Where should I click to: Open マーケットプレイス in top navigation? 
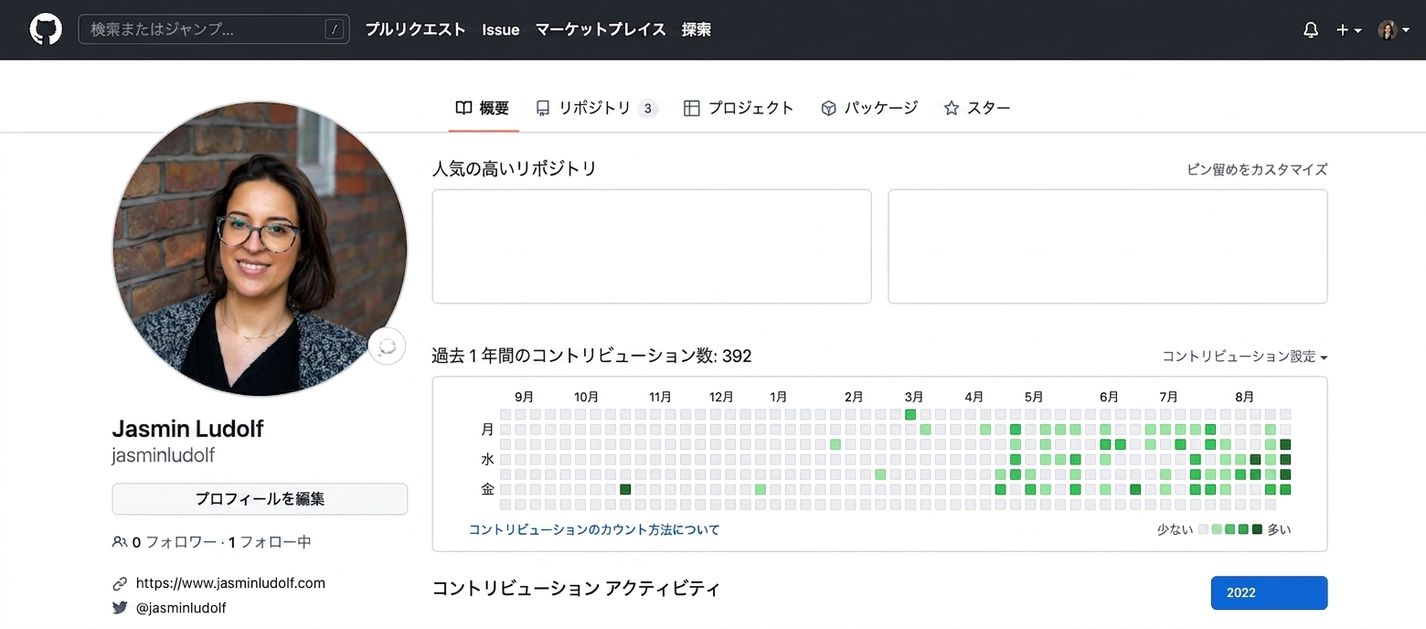[x=600, y=30]
